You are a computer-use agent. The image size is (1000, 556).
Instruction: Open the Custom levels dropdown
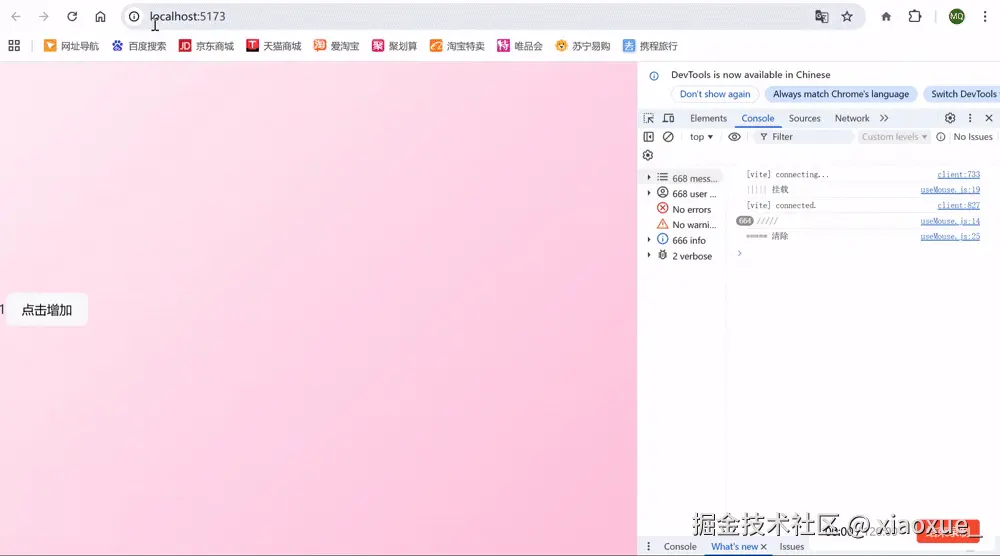coord(894,137)
